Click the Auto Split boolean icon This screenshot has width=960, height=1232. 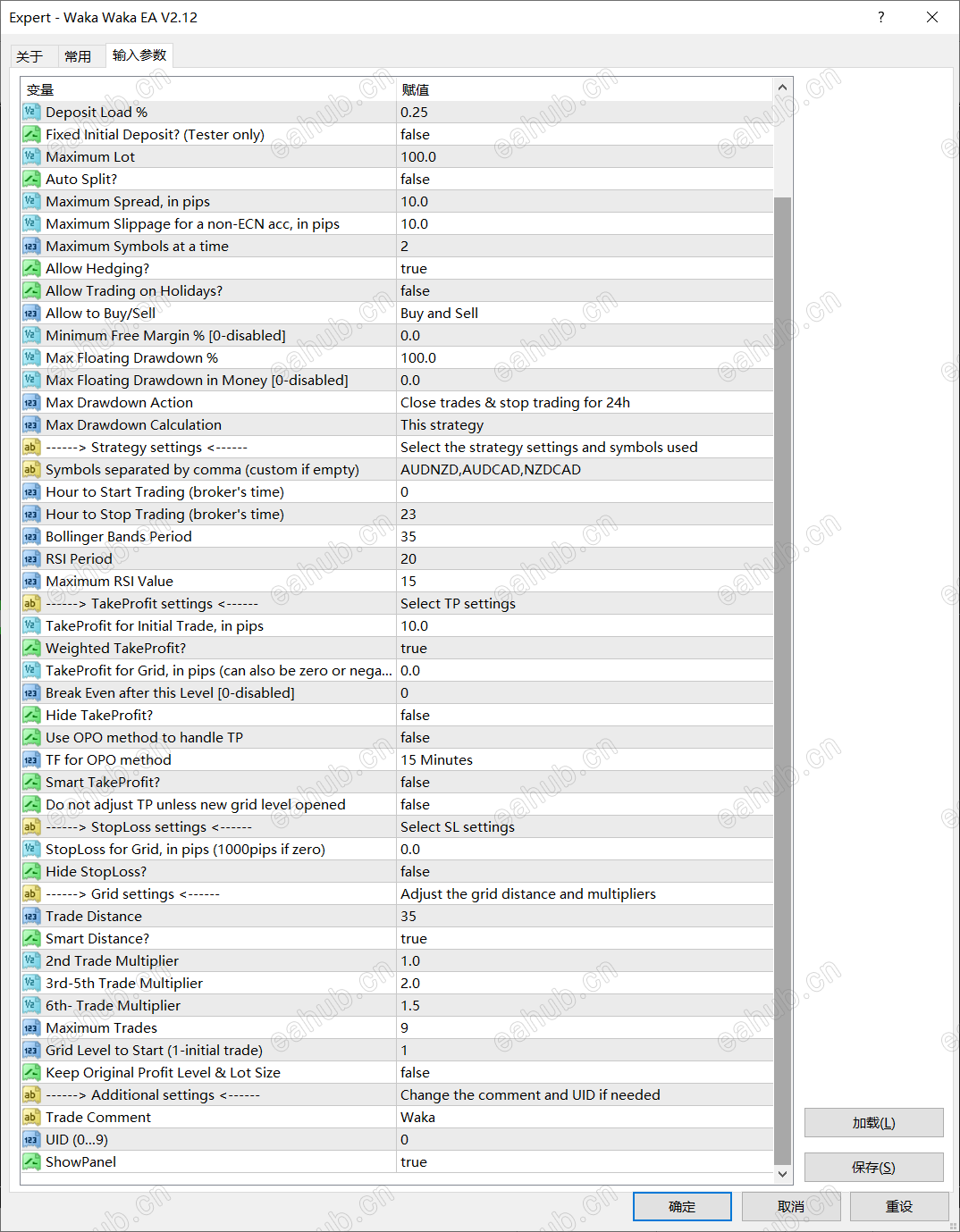(31, 179)
